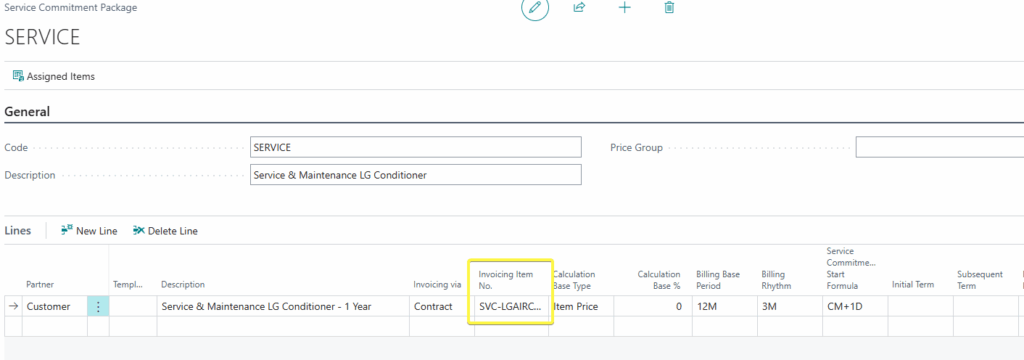Click the Lines section tab label
Image resolution: width=1024 pixels, height=360 pixels.
[18, 231]
